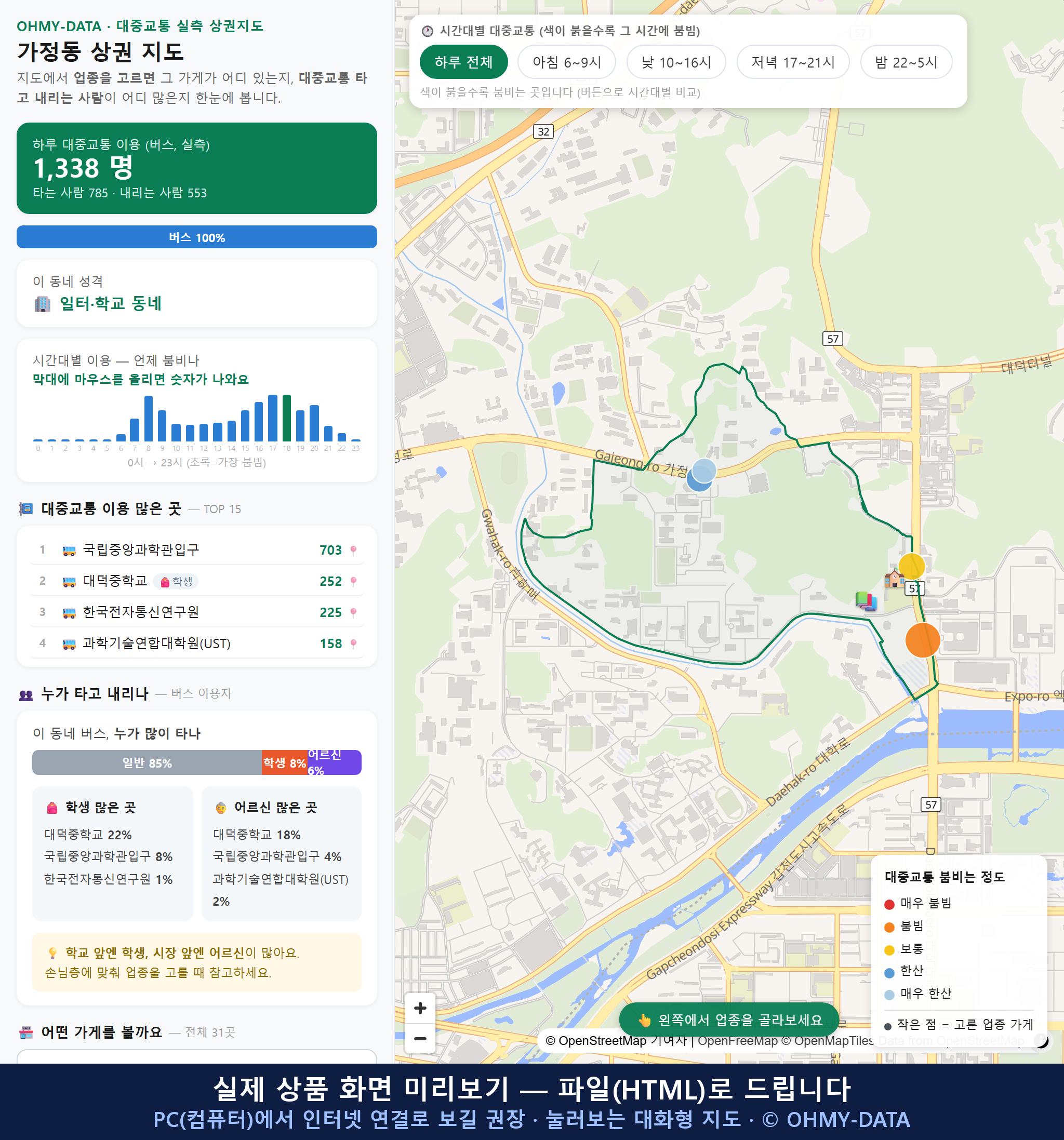Open the 과학기술연합대학원(UST) stop row

tap(197, 643)
